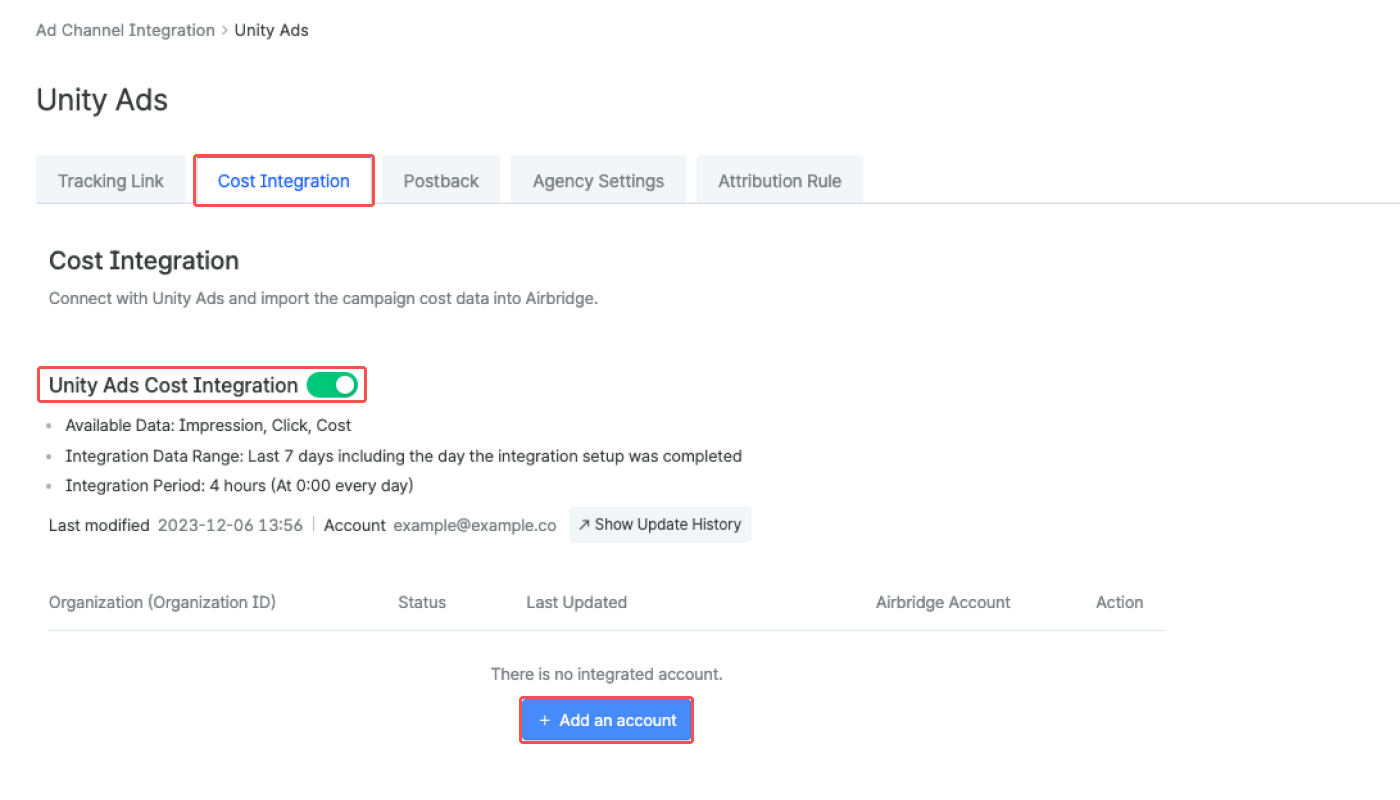The width and height of the screenshot is (1400, 800).
Task: Click the Organization (Organization ID) column header
Action: coord(162,602)
